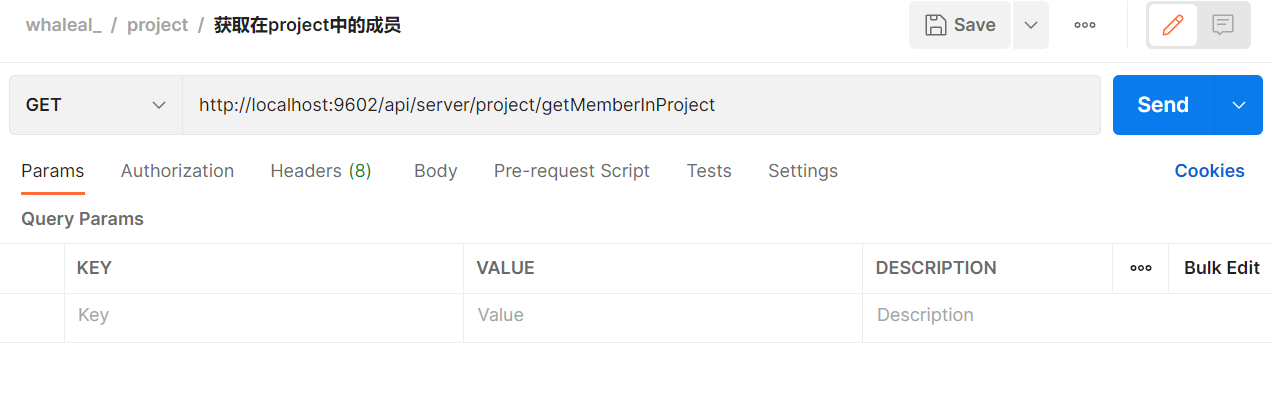
Task: Go to the Body tab
Action: pos(436,171)
